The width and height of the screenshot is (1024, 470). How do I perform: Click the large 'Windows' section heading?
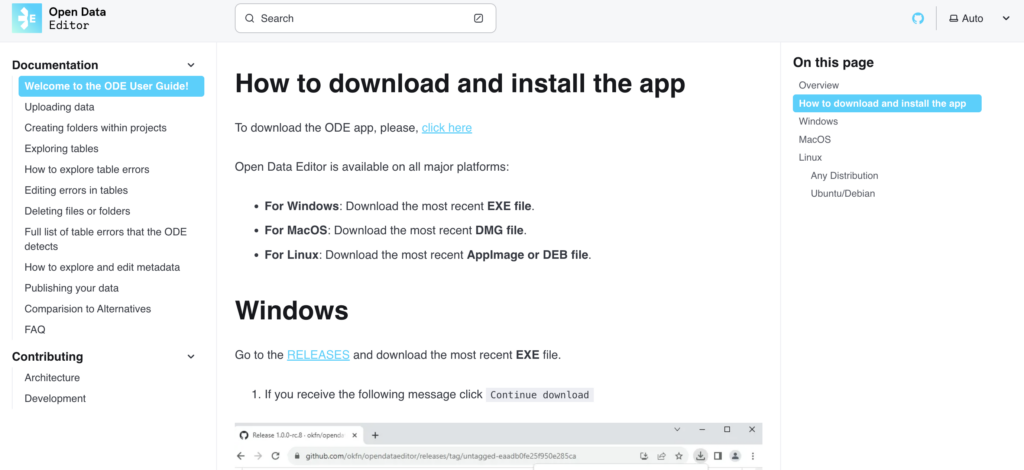[291, 310]
